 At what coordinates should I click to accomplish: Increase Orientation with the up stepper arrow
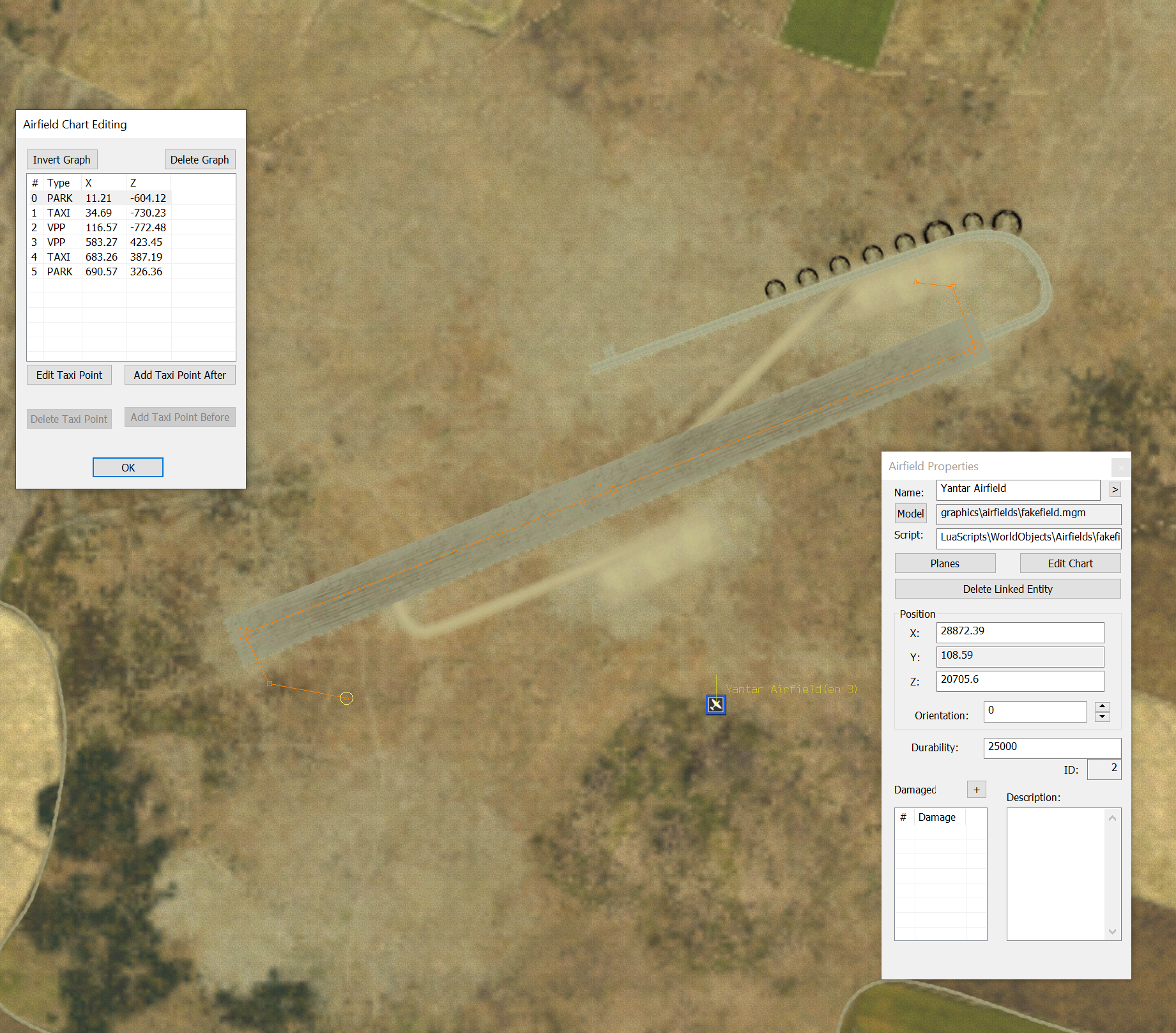(1103, 707)
